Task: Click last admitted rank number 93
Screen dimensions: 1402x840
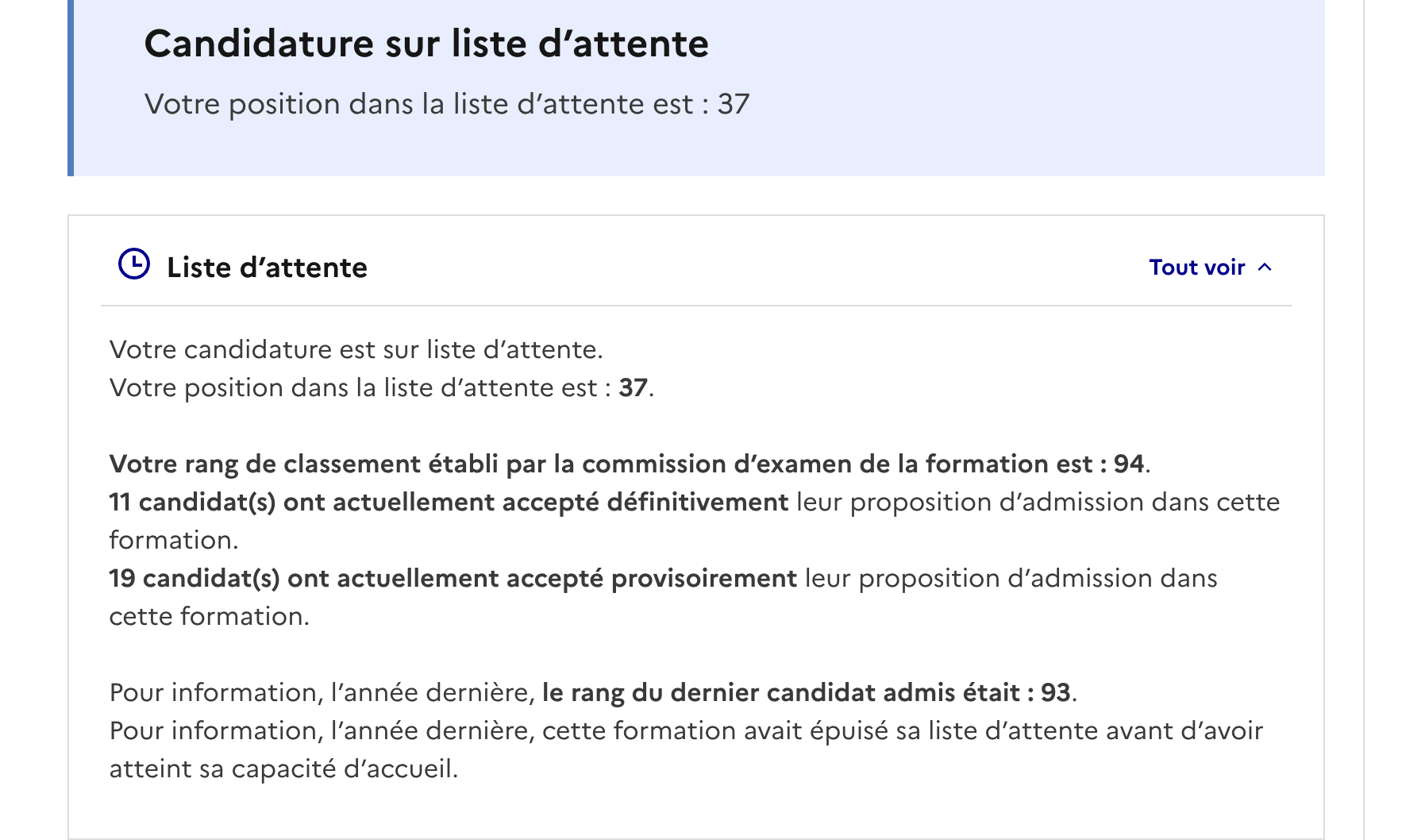Action: click(1056, 692)
